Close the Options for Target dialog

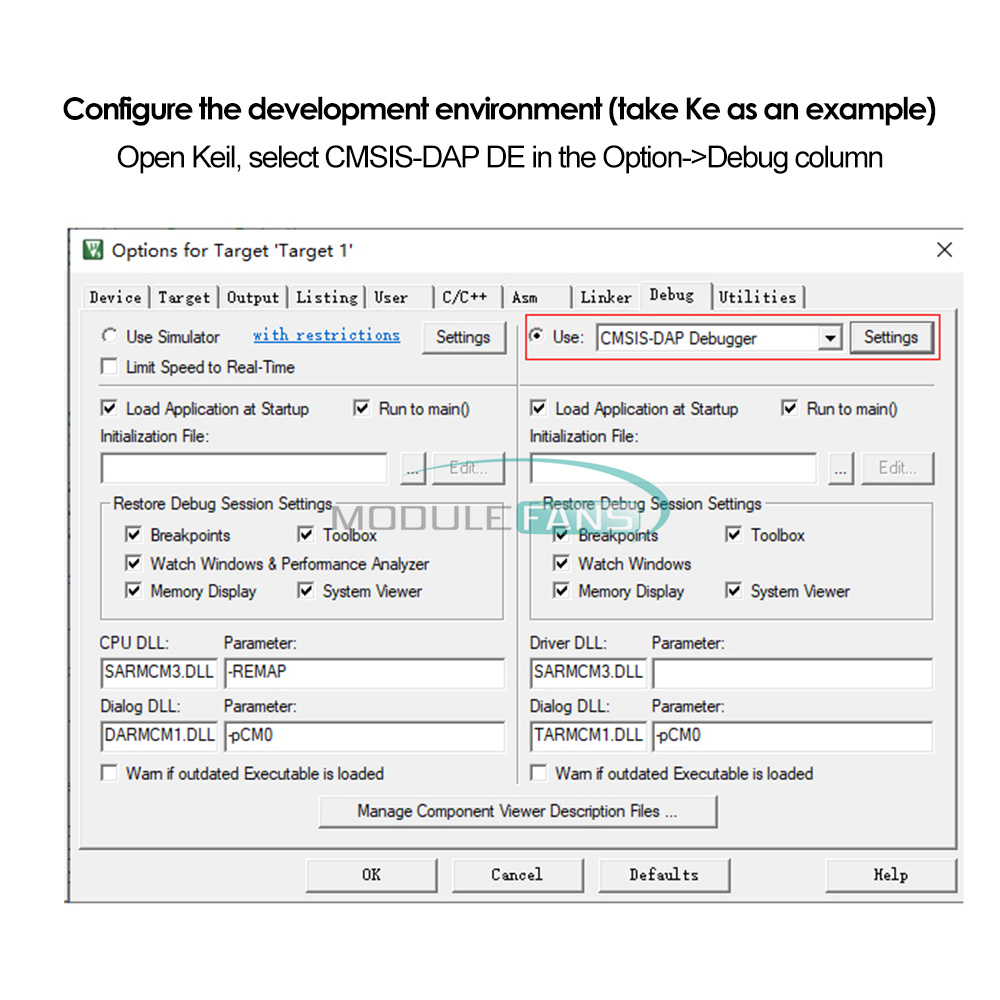pyautogui.click(x=944, y=250)
